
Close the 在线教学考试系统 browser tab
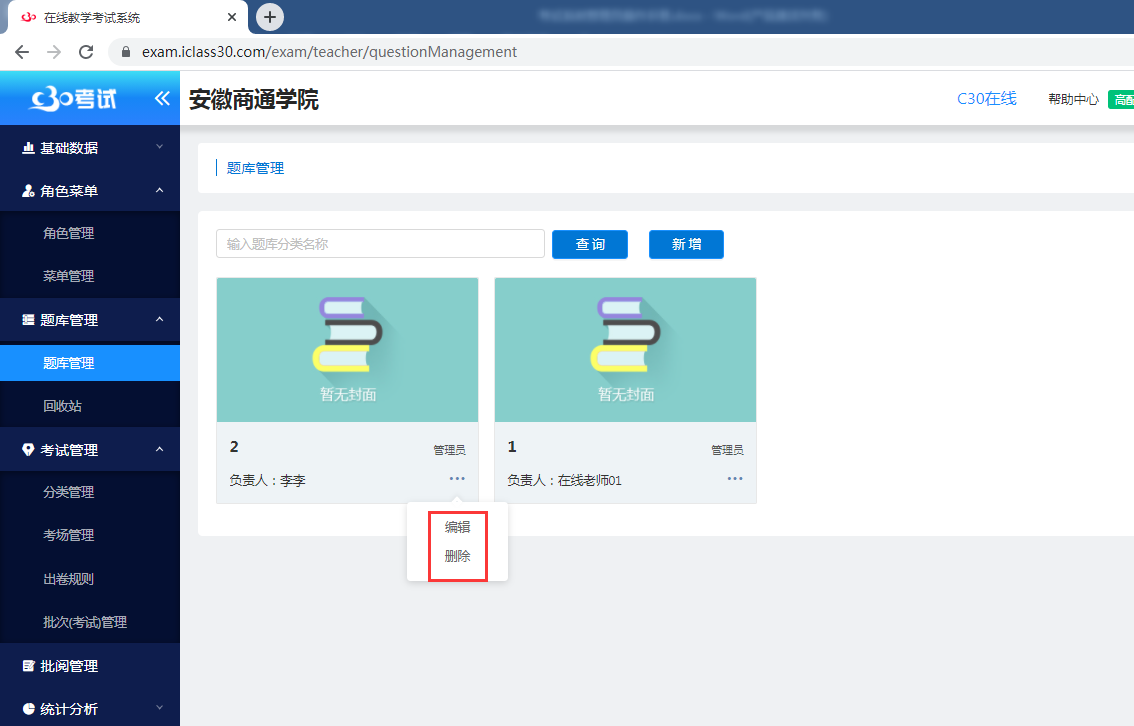tap(232, 17)
